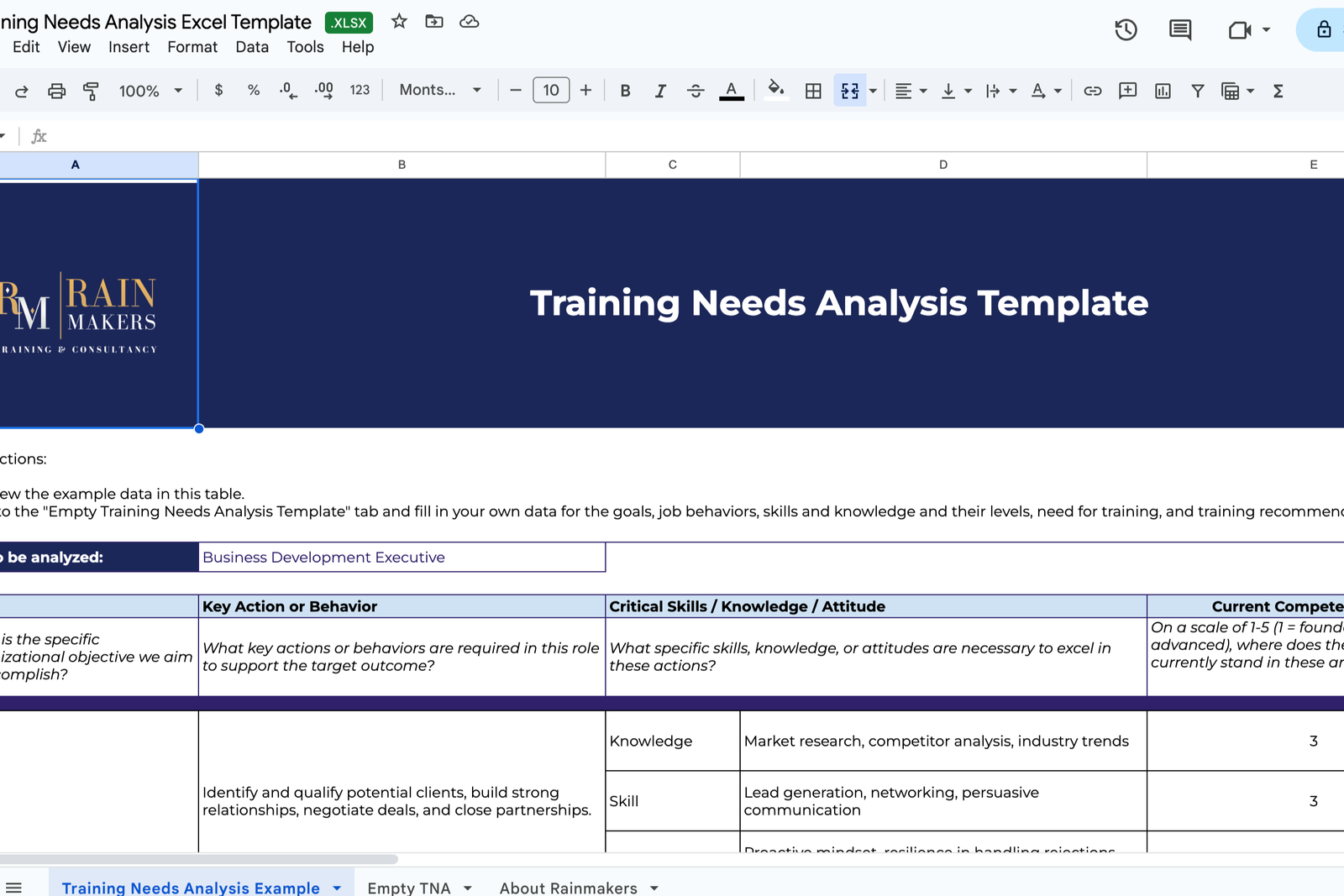Image resolution: width=1344 pixels, height=896 pixels.
Task: Click Training Needs Analysis Template title
Action: point(838,303)
